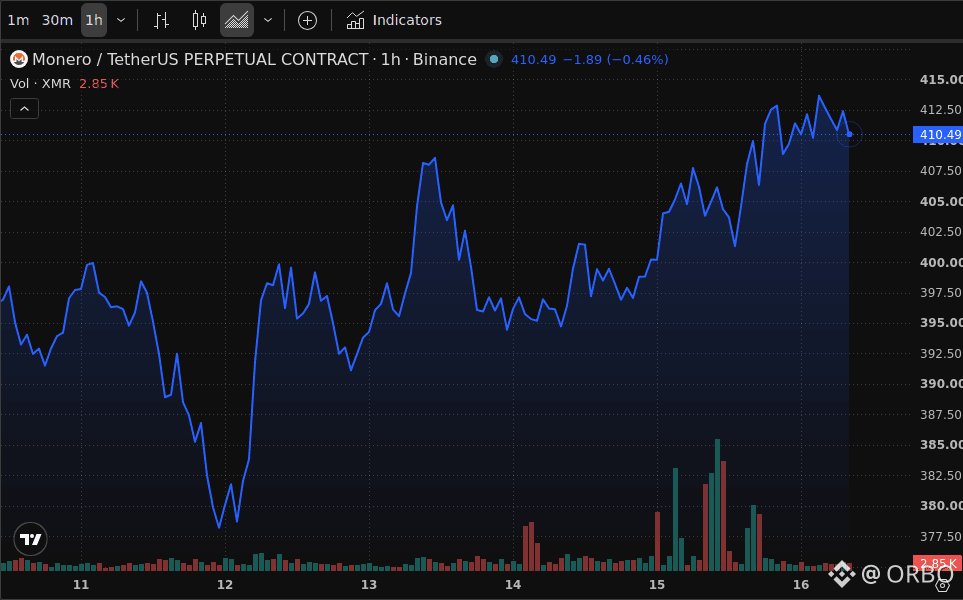Image resolution: width=963 pixels, height=600 pixels.
Task: Click the 405.00 price axis label
Action: coord(941,201)
